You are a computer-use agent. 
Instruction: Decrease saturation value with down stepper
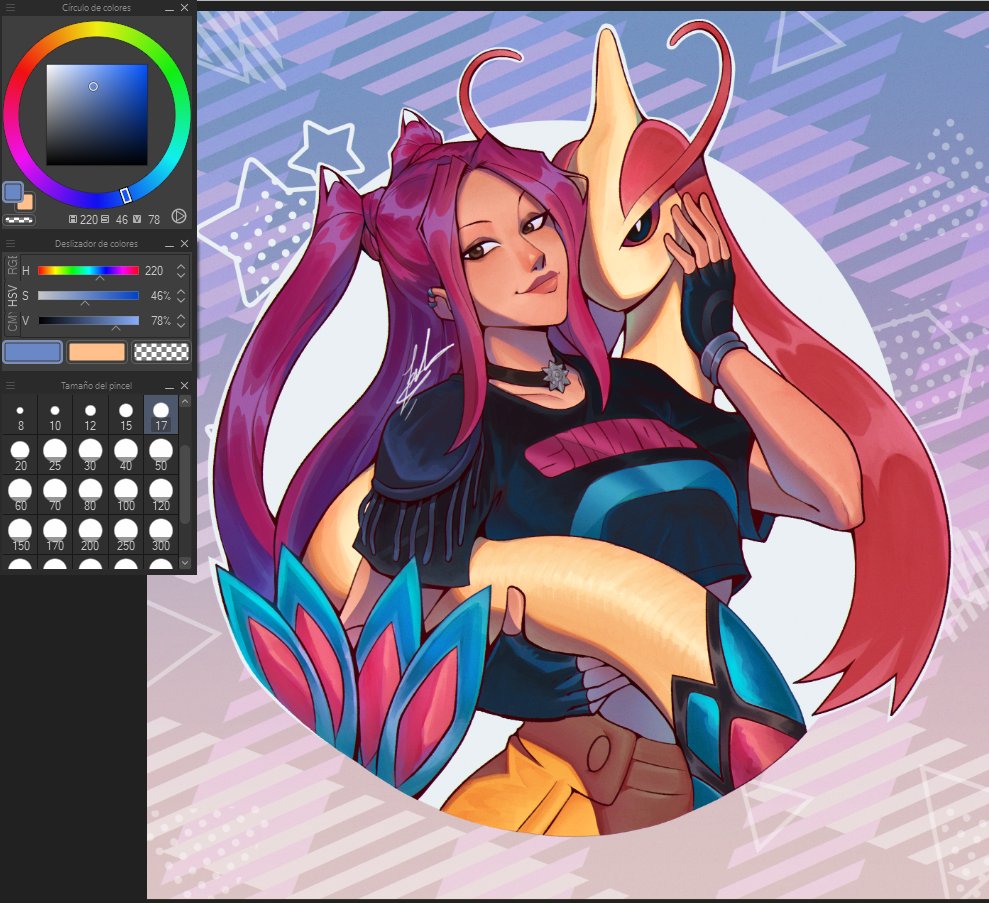182,300
